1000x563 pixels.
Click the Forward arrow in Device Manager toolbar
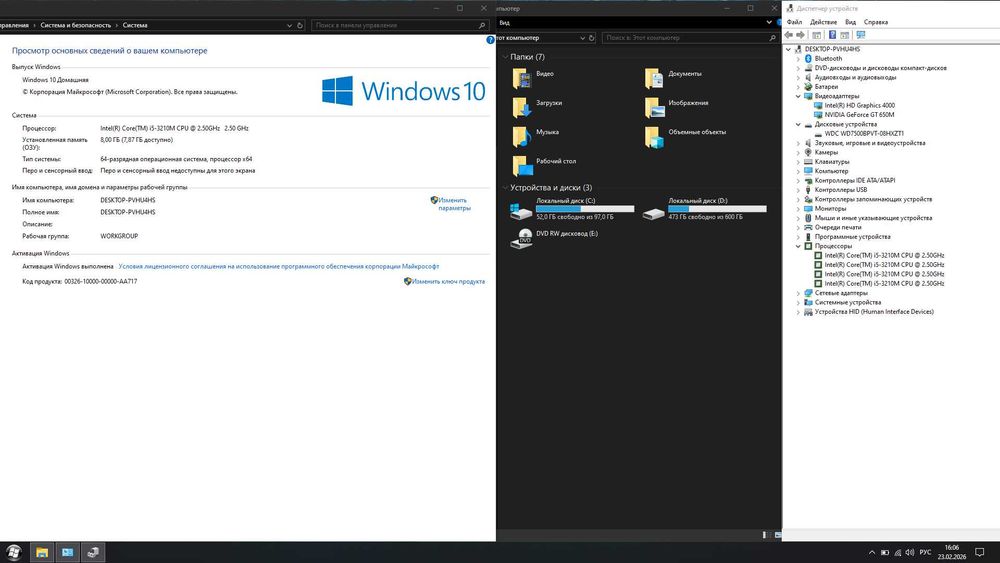click(x=800, y=35)
